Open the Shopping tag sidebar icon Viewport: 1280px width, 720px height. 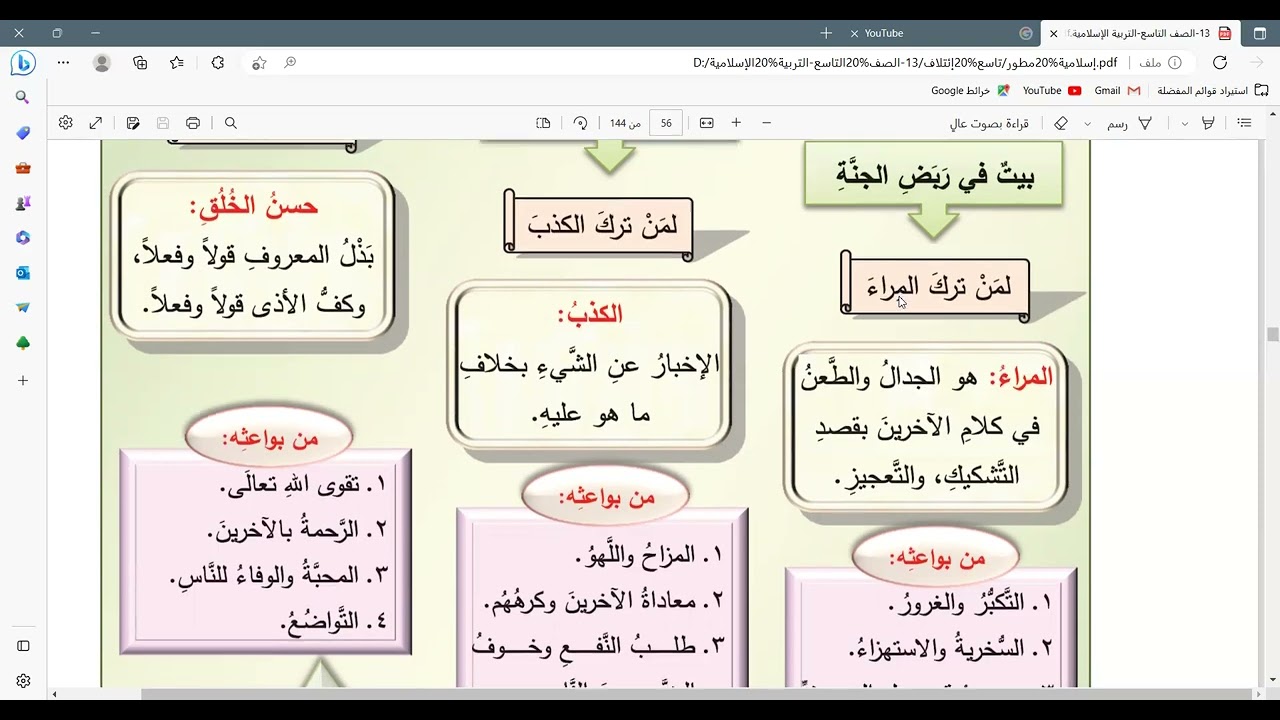click(23, 133)
